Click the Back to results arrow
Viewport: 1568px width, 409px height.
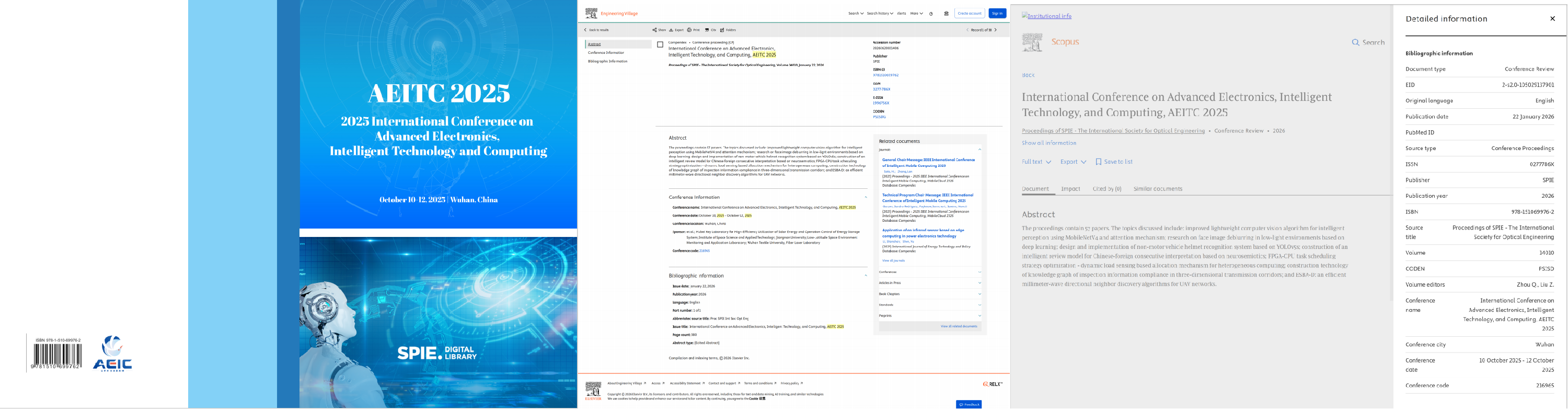(585, 30)
